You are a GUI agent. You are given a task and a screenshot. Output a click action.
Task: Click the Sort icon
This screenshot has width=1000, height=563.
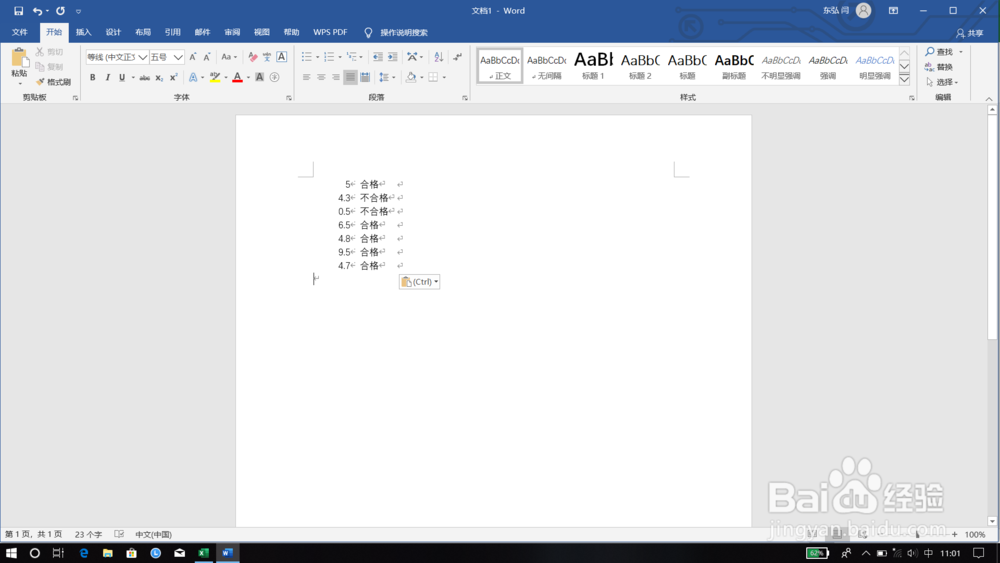438,57
